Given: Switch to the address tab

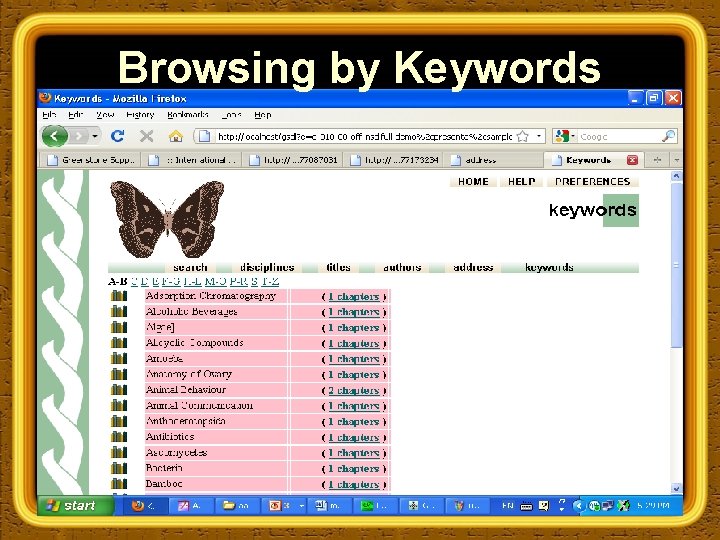Looking at the screenshot, I should click(495, 160).
